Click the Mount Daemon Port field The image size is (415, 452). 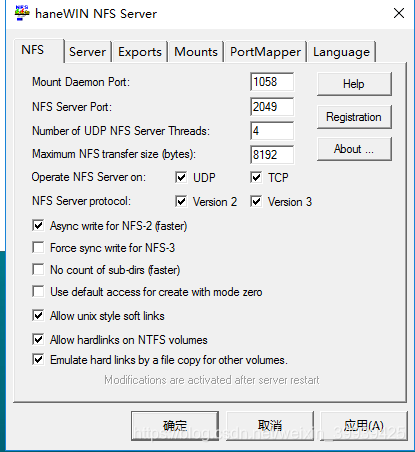click(272, 82)
